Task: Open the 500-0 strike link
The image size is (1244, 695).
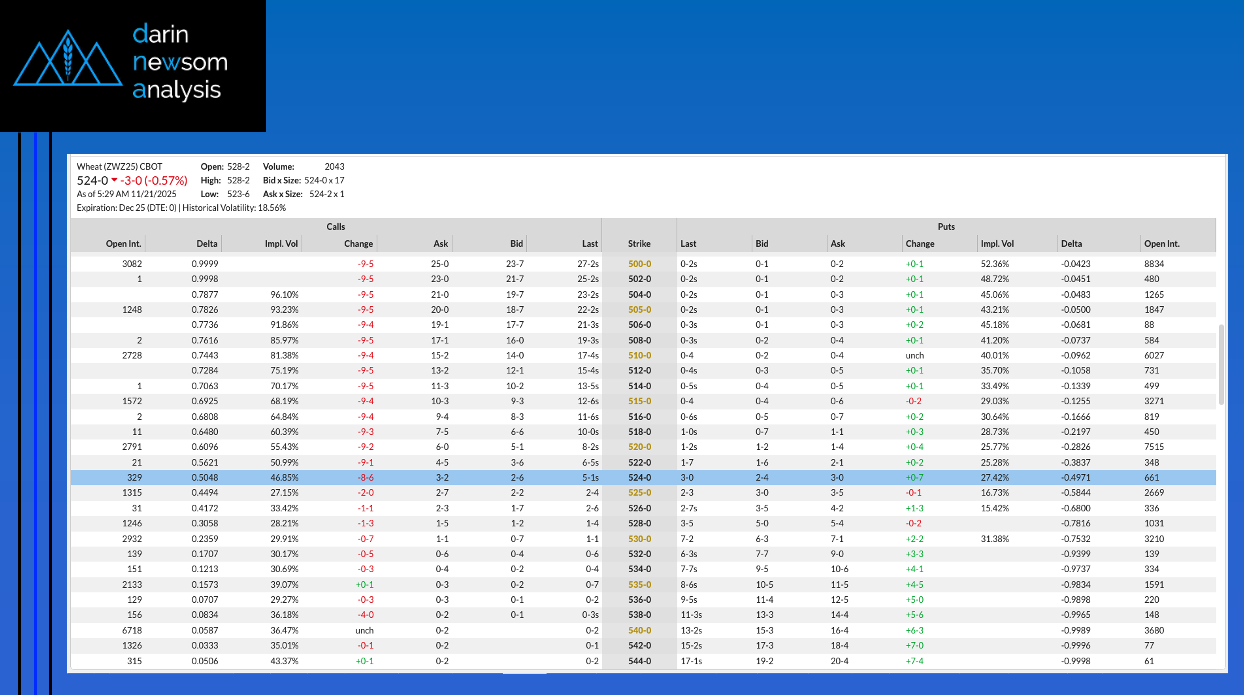Action: pos(639,264)
